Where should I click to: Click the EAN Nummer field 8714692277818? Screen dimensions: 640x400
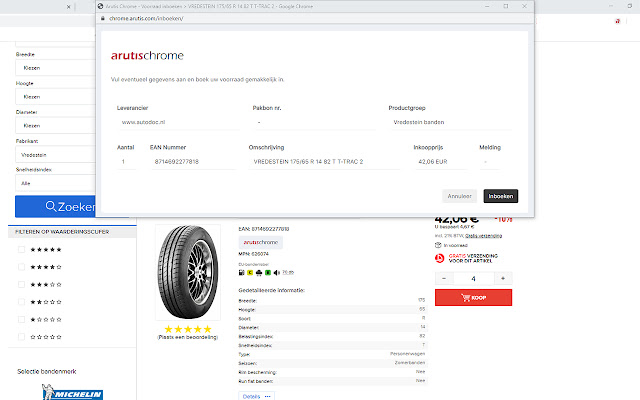pos(193,162)
